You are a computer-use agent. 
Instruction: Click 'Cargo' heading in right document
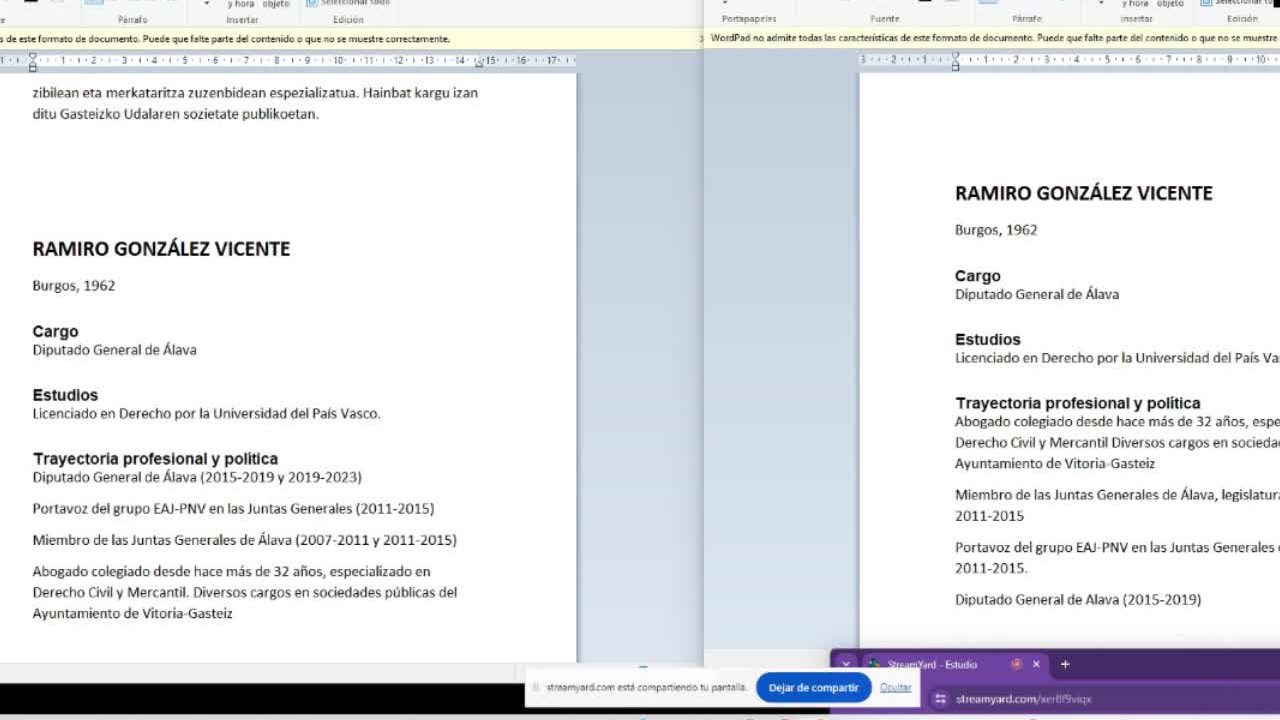pyautogui.click(x=978, y=276)
